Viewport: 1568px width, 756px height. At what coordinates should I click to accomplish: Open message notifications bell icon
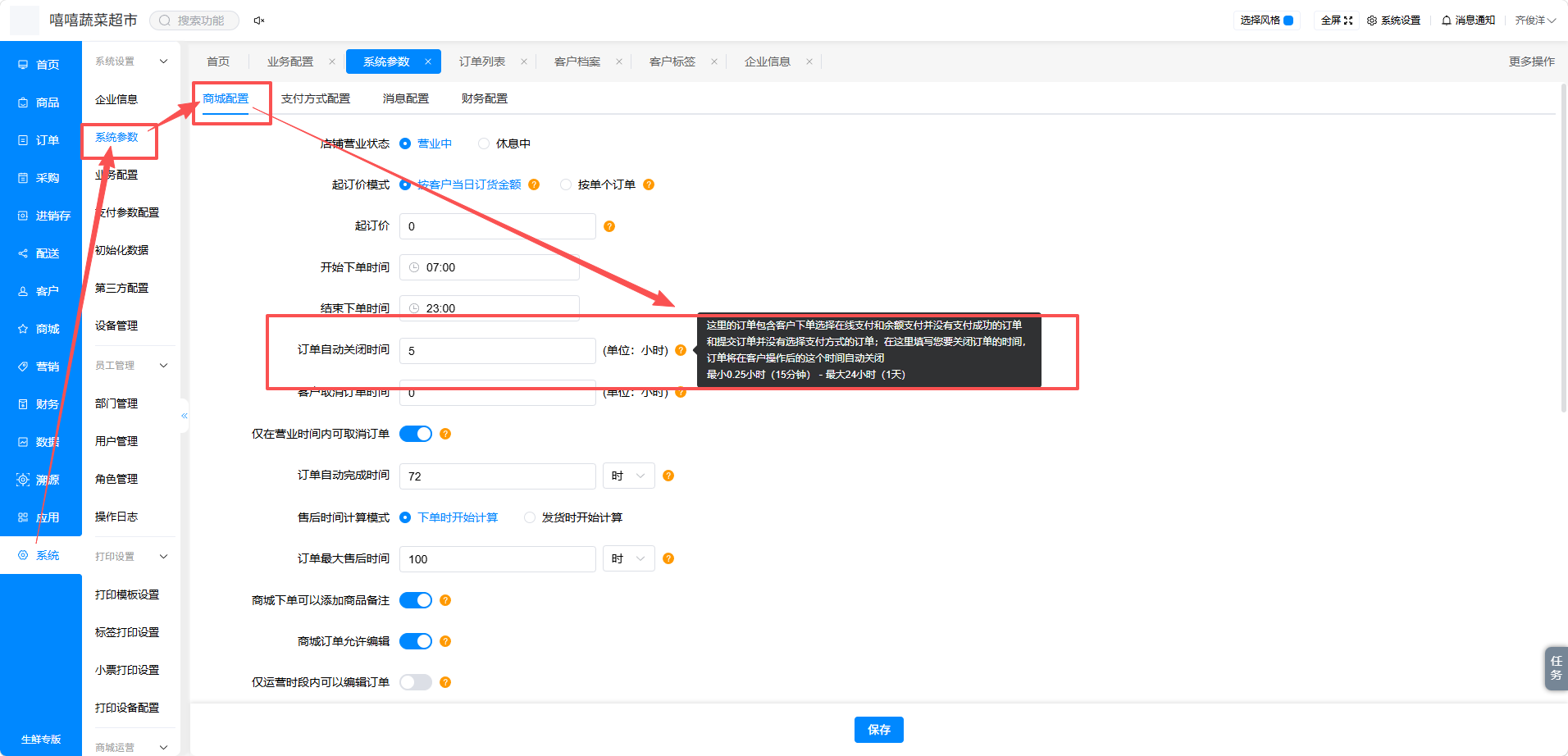coord(1447,20)
